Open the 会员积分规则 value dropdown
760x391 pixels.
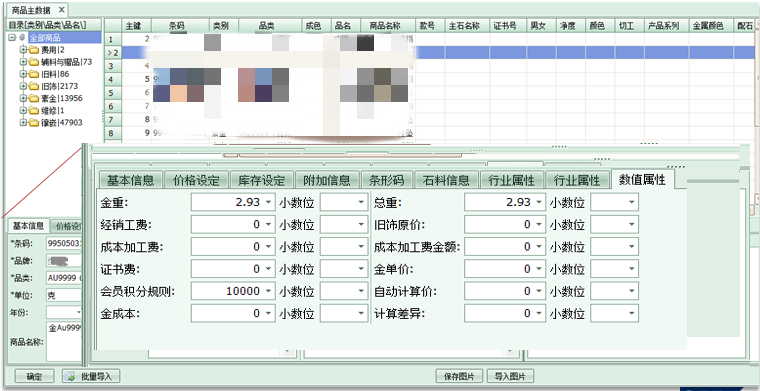tap(269, 291)
